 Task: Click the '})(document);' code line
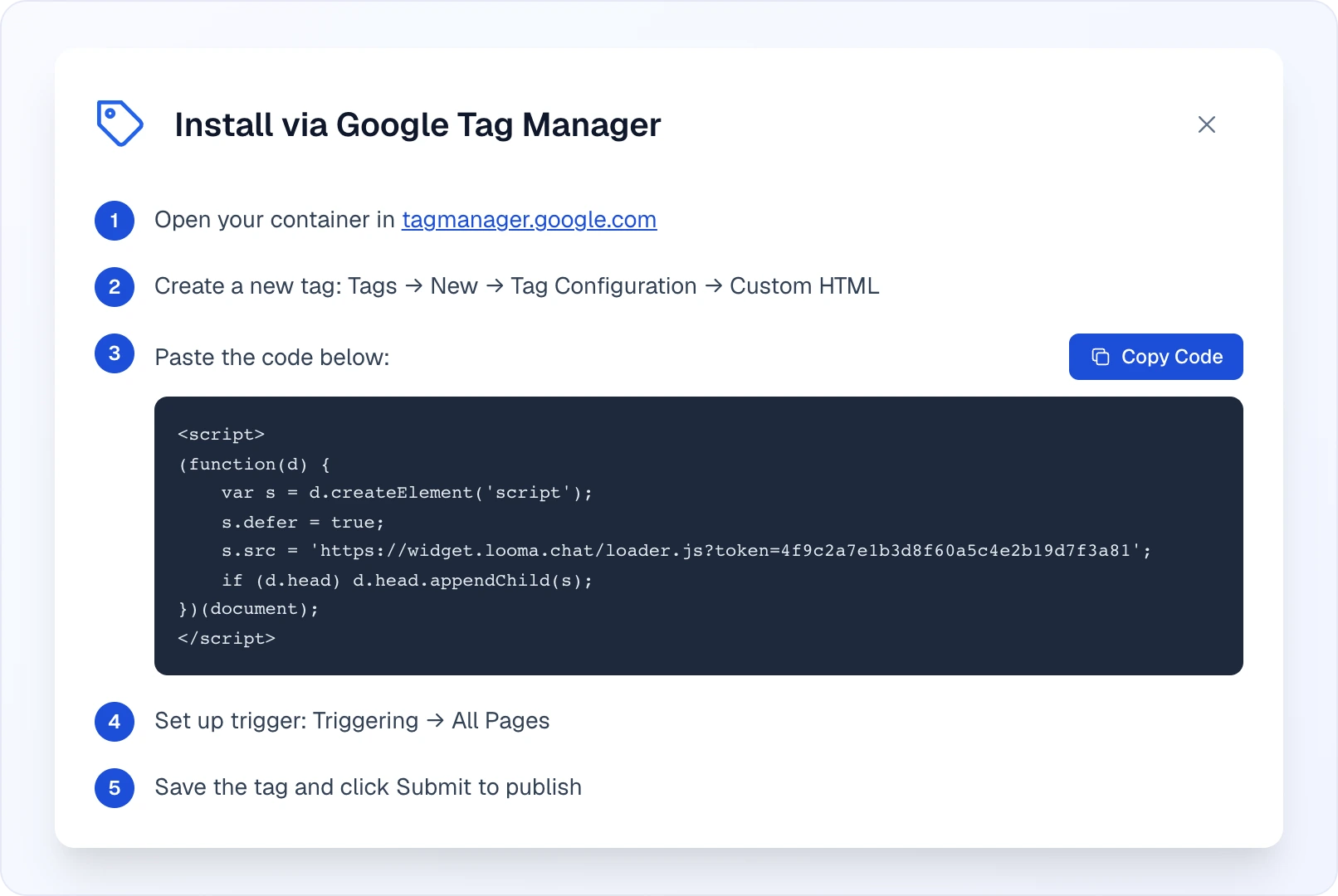(248, 609)
